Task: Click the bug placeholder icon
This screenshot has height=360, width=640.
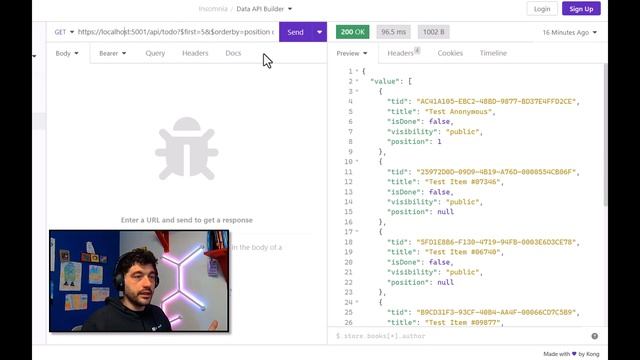Action: [x=187, y=149]
